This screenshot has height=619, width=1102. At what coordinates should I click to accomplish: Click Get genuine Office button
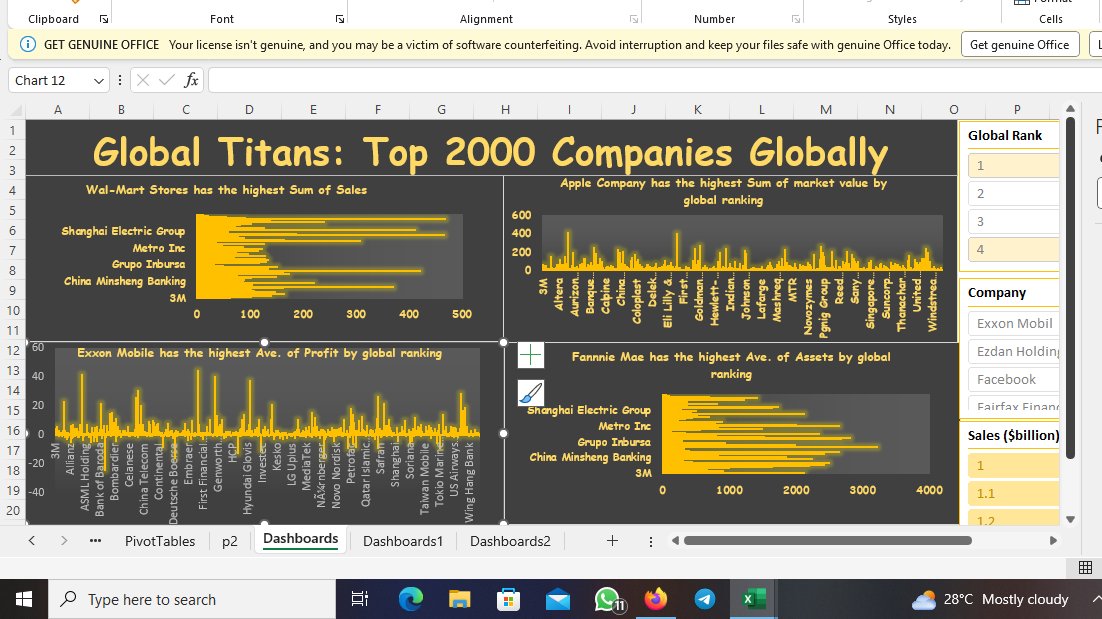pos(1020,44)
